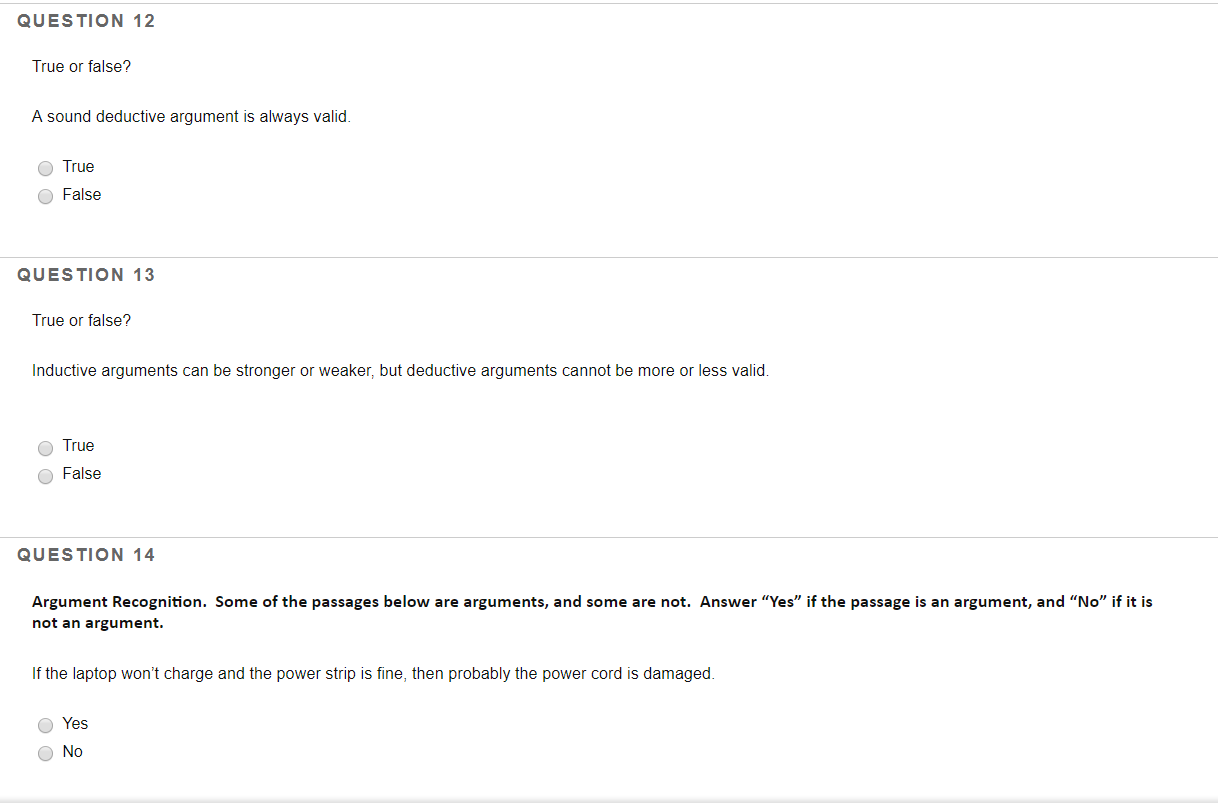Click the sound deductive argument statement text
This screenshot has height=803, width=1218.
(x=190, y=116)
